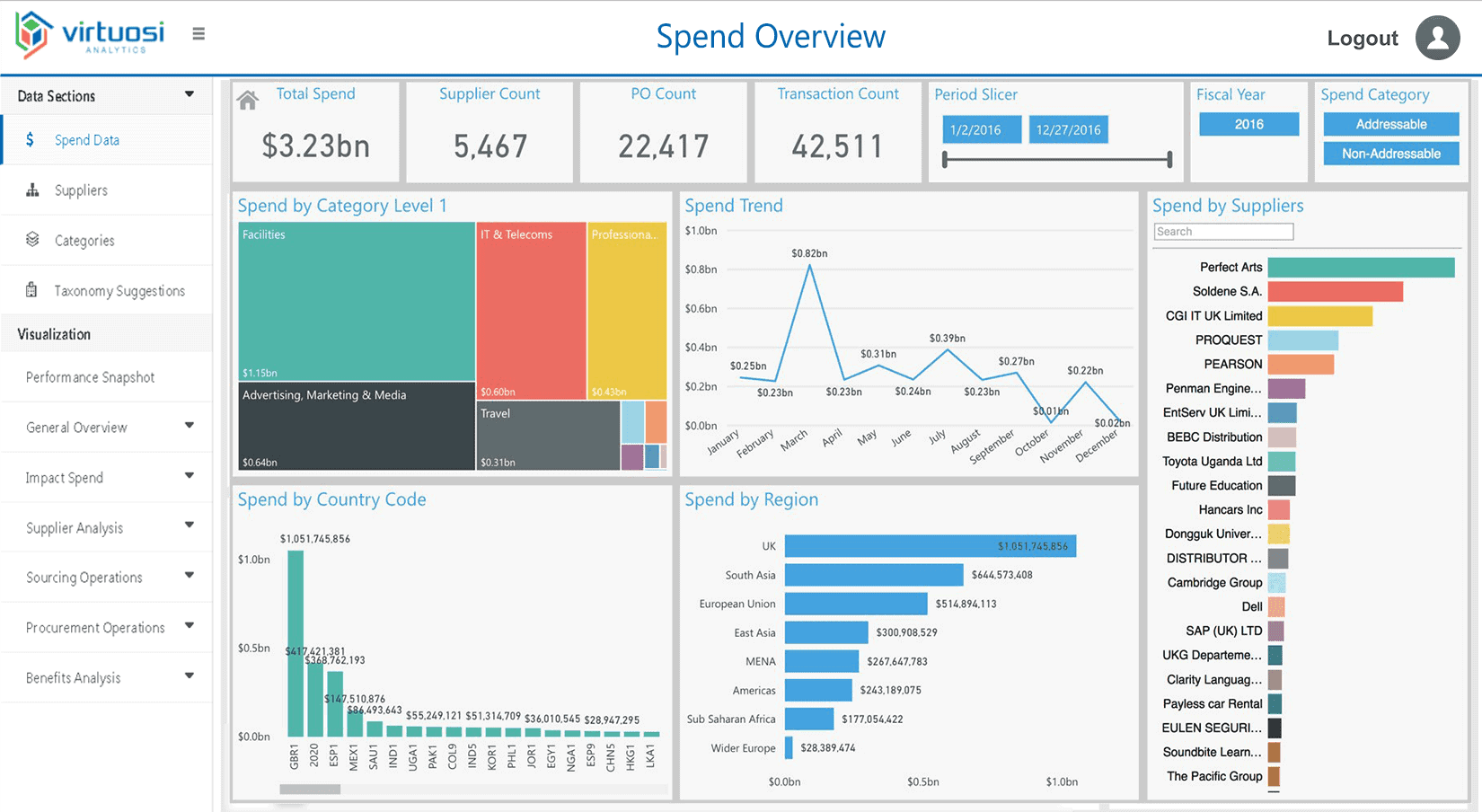Select the Spend Data dollar icon

point(31,139)
